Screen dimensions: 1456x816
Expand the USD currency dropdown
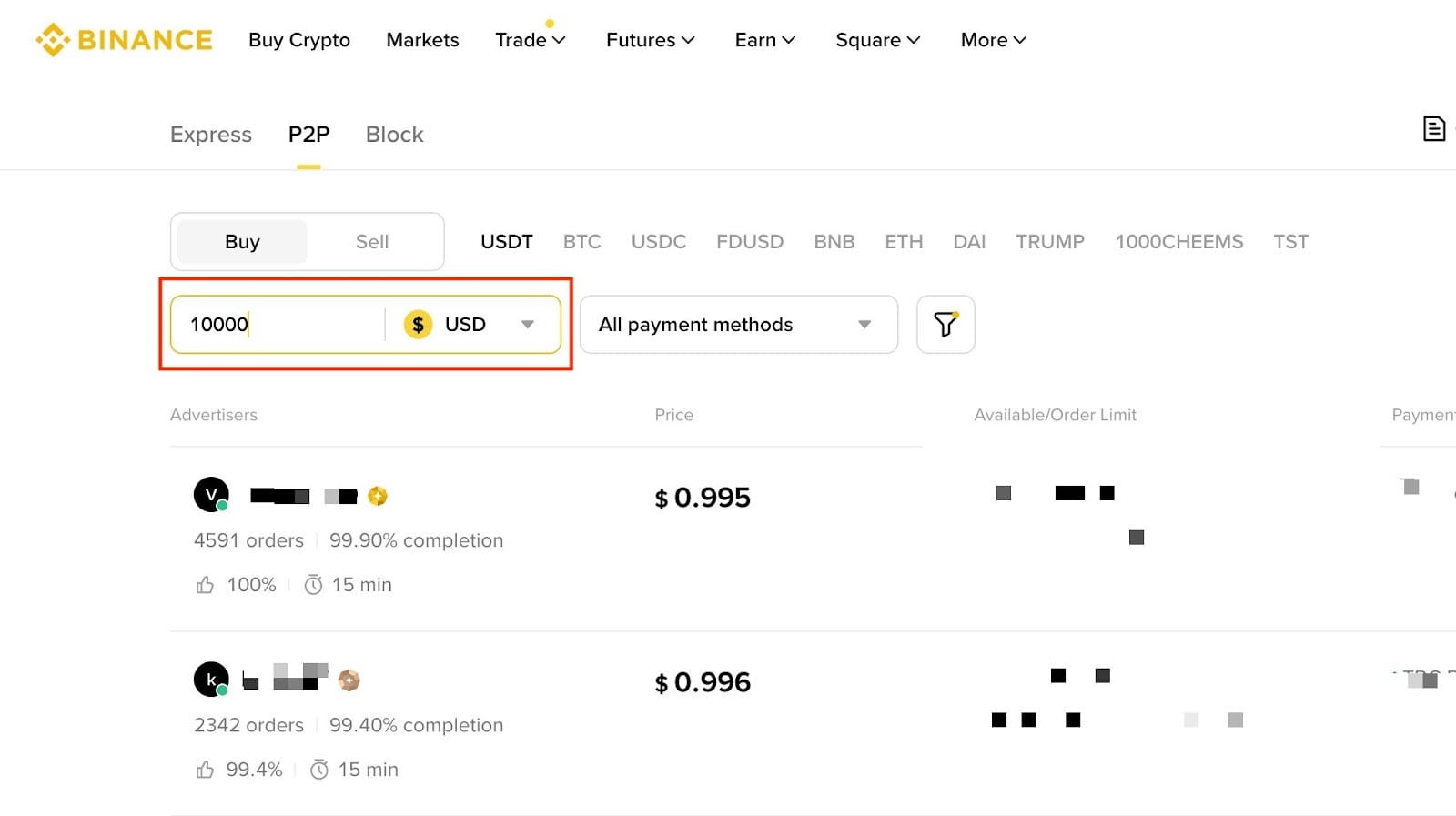(527, 324)
